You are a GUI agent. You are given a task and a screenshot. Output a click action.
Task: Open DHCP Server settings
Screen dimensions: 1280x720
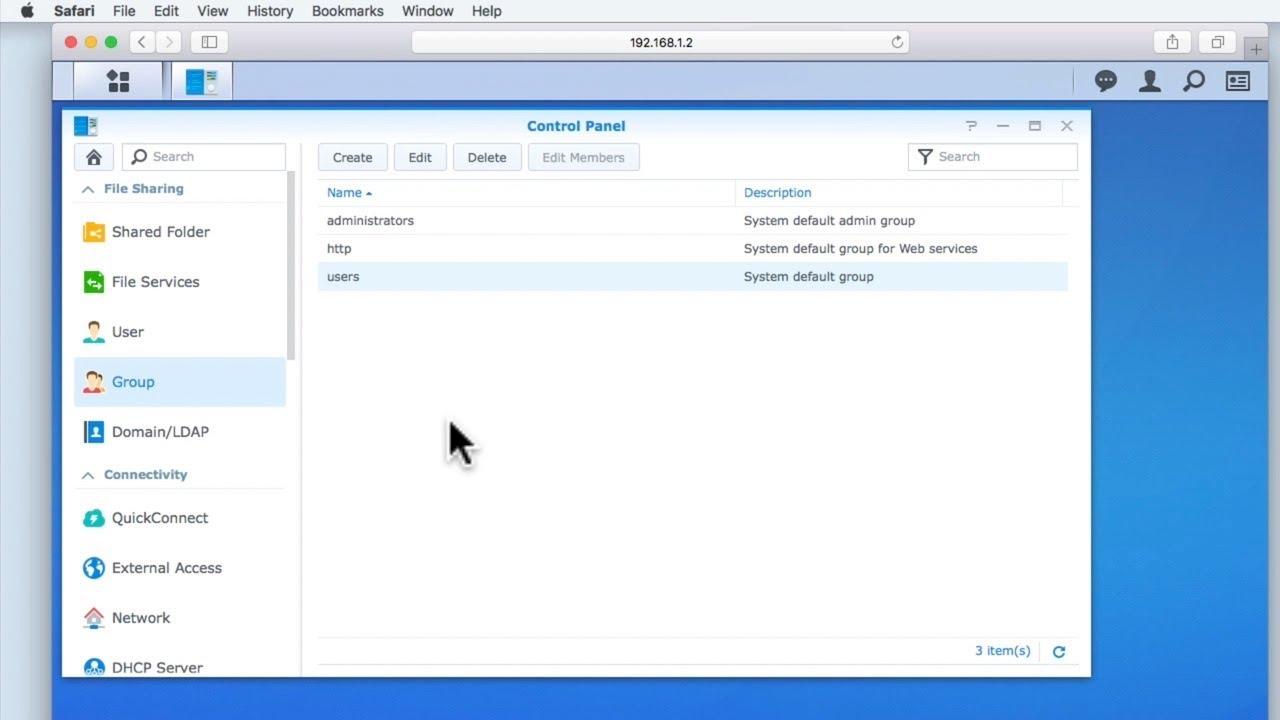point(180,666)
